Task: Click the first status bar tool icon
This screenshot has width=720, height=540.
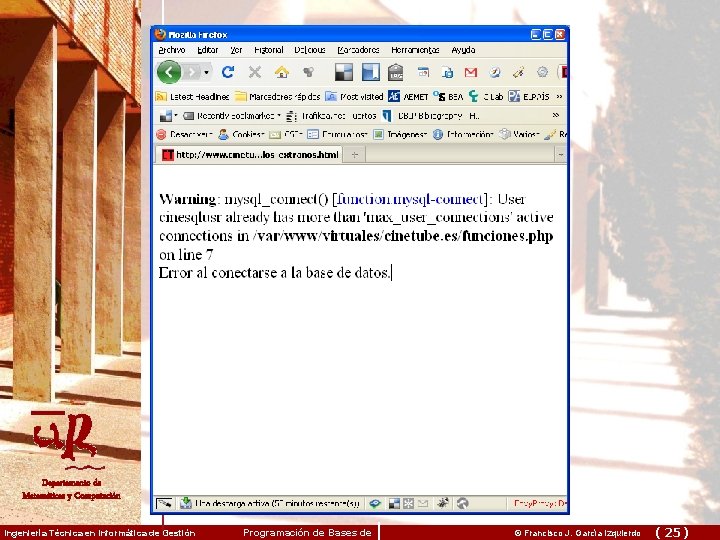Action: click(x=164, y=504)
